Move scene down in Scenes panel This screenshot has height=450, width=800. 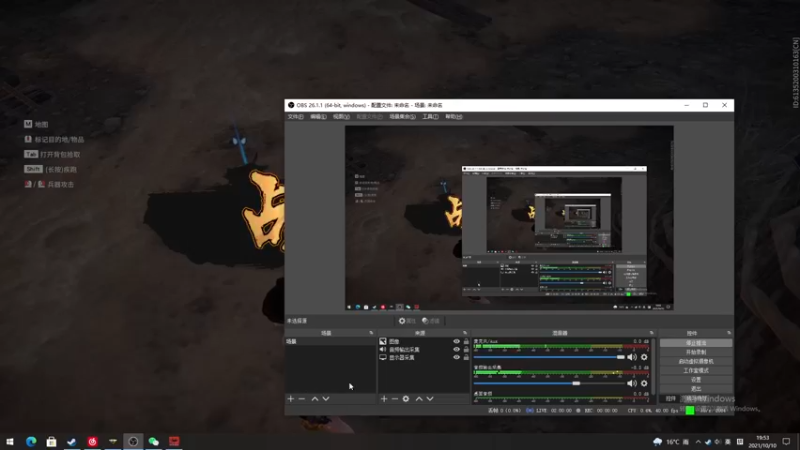coord(326,398)
